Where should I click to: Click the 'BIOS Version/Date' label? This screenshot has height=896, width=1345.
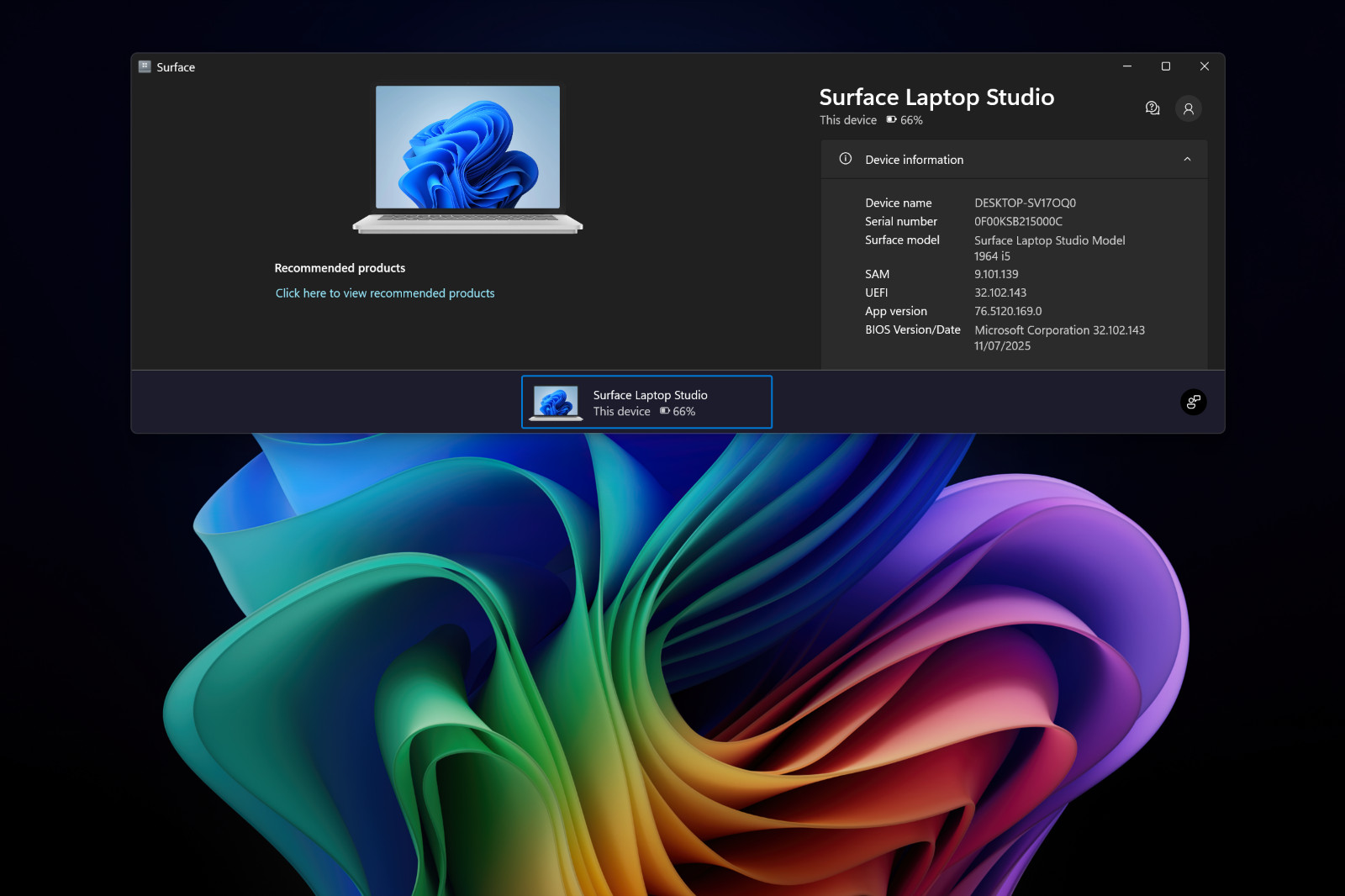[x=913, y=329]
